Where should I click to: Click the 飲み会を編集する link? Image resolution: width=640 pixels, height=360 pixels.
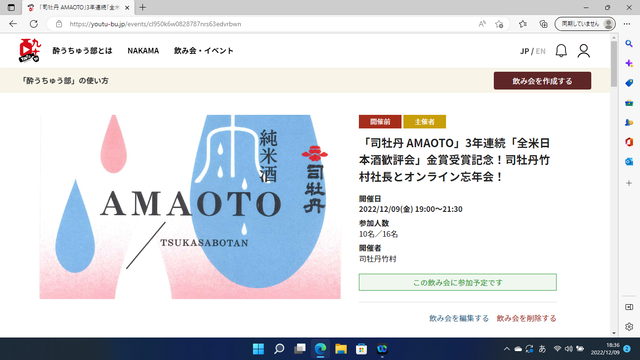[459, 318]
